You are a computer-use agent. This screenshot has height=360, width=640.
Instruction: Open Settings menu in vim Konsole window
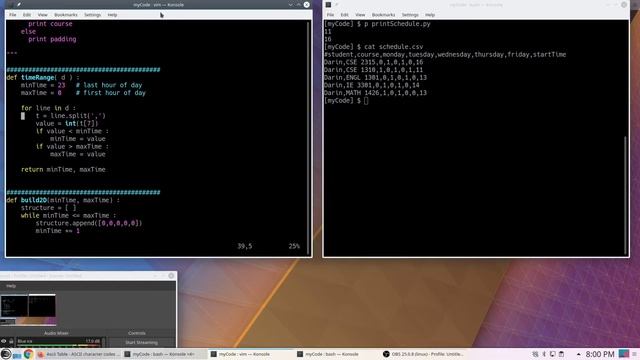(93, 15)
